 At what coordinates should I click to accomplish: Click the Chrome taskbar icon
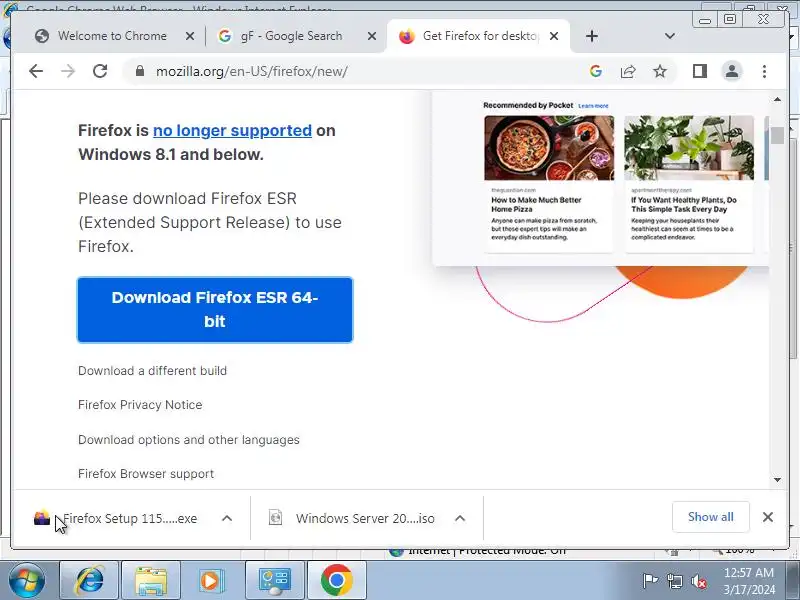tap(337, 580)
